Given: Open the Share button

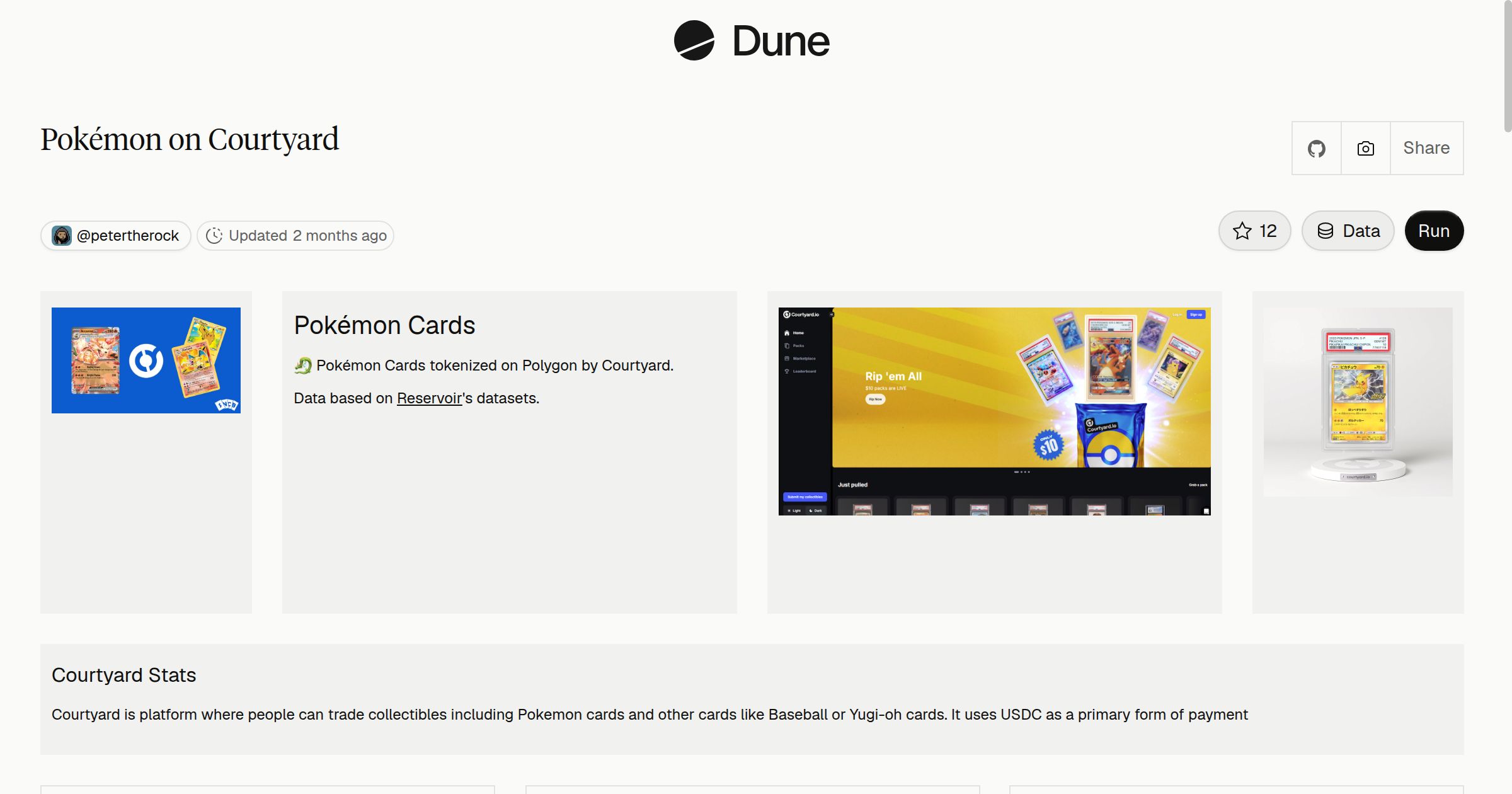Looking at the screenshot, I should point(1426,149).
